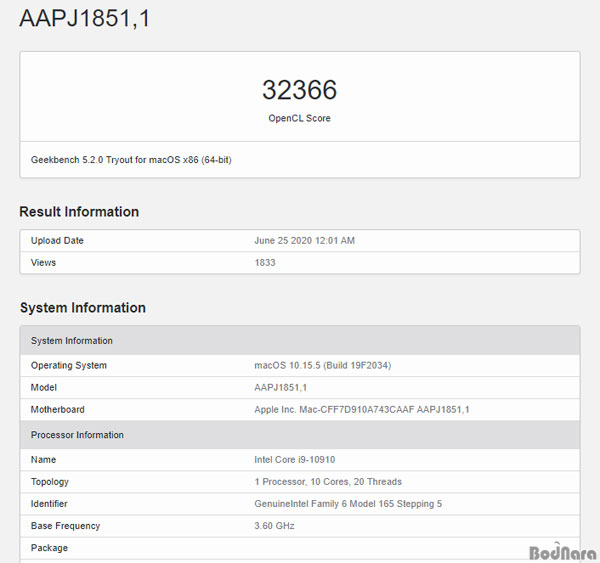The width and height of the screenshot is (600, 563).
Task: Click the 1833 views count
Action: click(266, 263)
